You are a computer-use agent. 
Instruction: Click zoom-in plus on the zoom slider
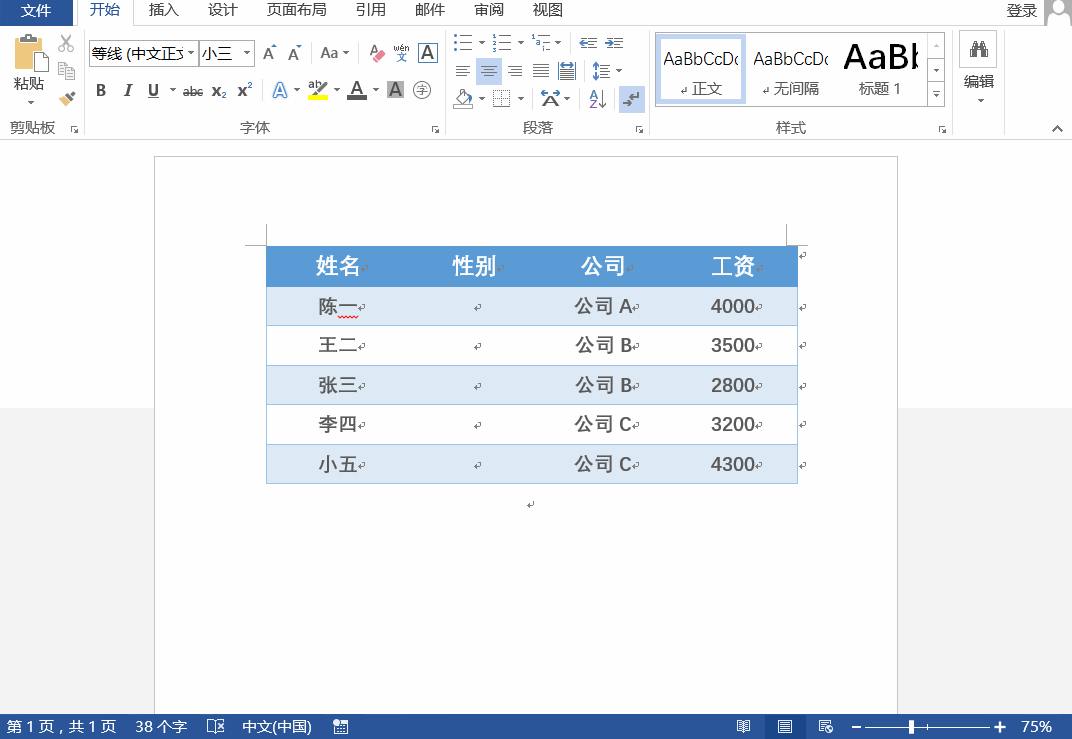pos(998,727)
